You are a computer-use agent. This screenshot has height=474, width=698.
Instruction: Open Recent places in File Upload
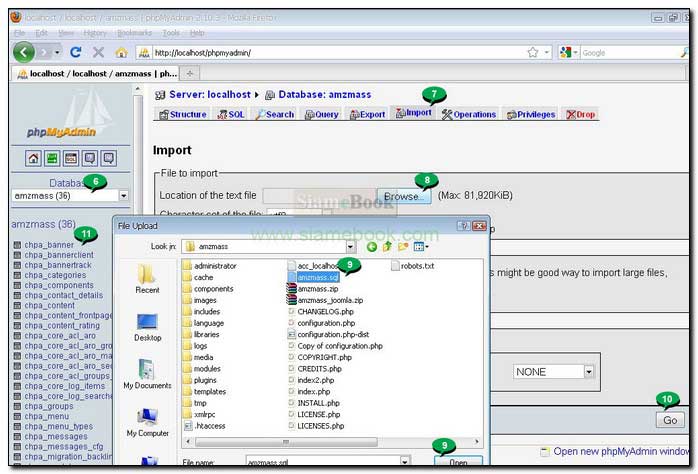pos(147,279)
